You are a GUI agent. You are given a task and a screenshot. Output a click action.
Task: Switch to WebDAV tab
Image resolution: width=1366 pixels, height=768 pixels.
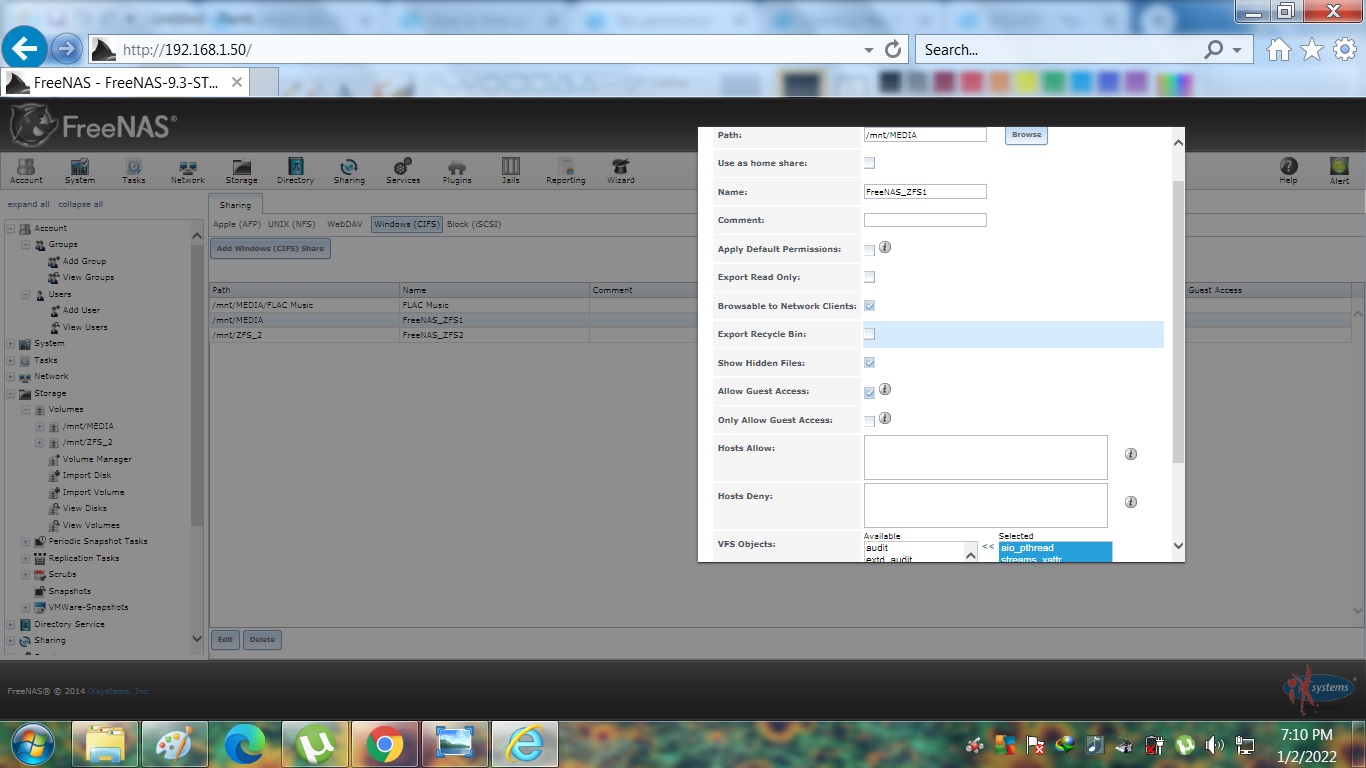[345, 225]
